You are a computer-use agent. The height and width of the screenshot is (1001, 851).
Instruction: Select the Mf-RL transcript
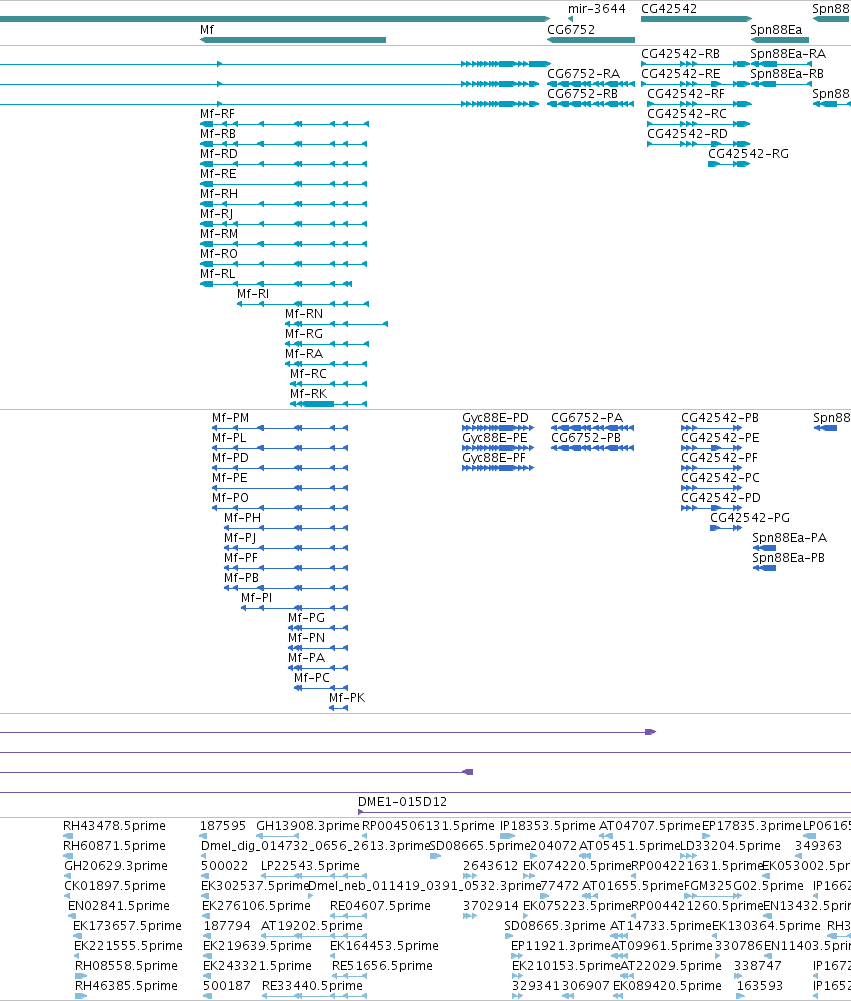[276, 284]
